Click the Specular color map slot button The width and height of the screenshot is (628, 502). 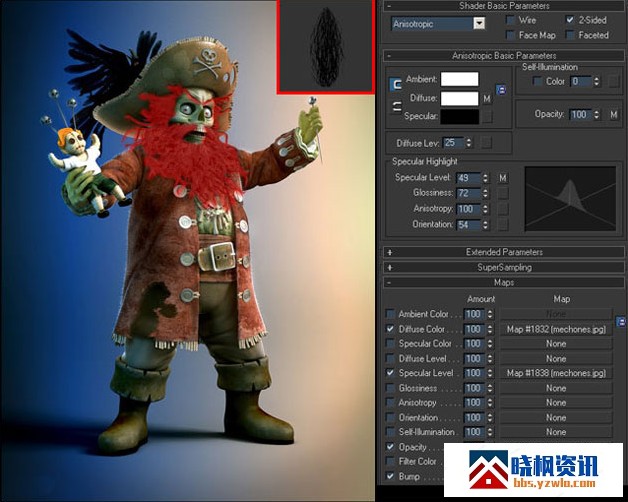(487, 116)
